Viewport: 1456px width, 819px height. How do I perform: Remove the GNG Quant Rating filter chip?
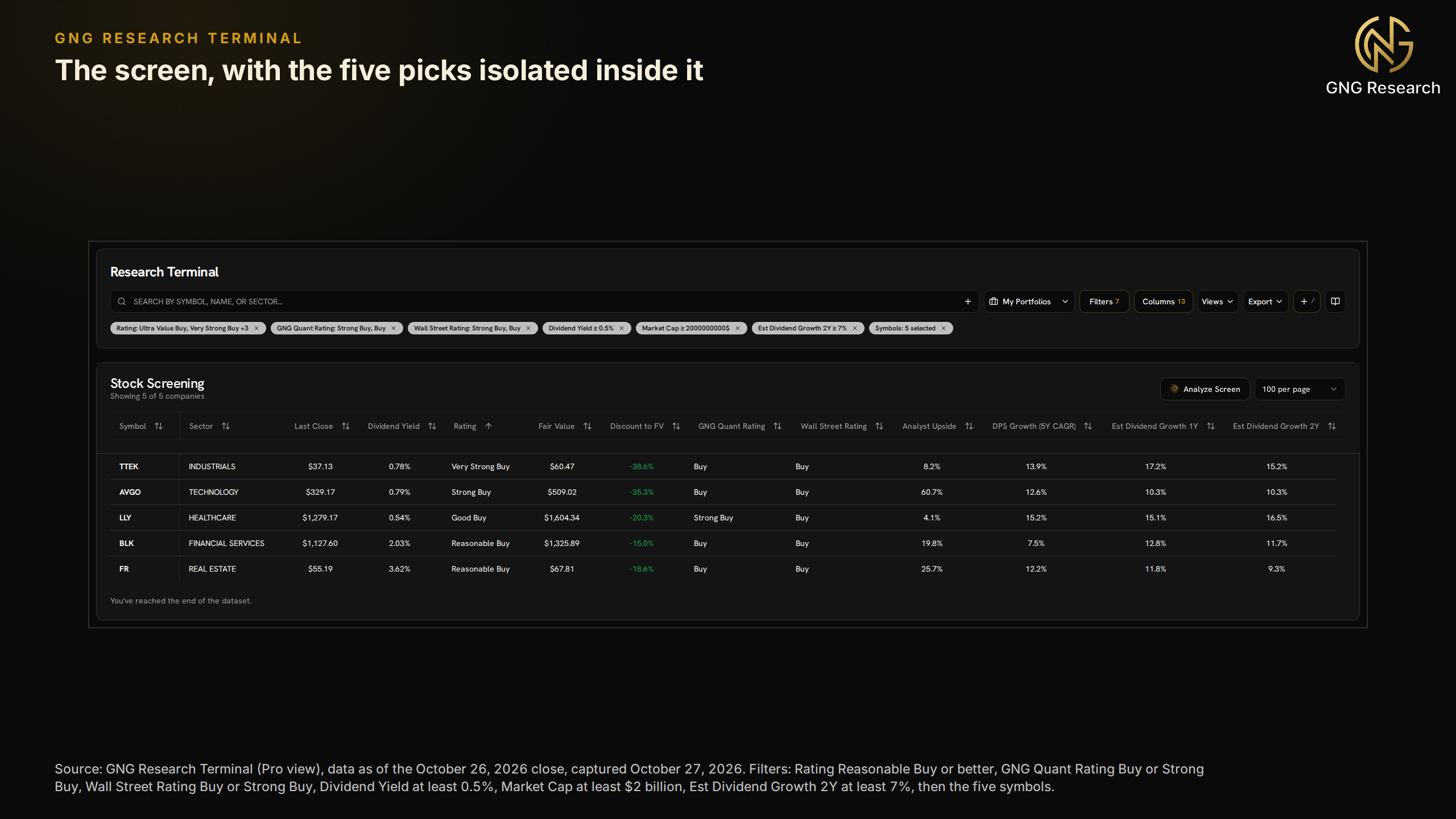(x=394, y=328)
